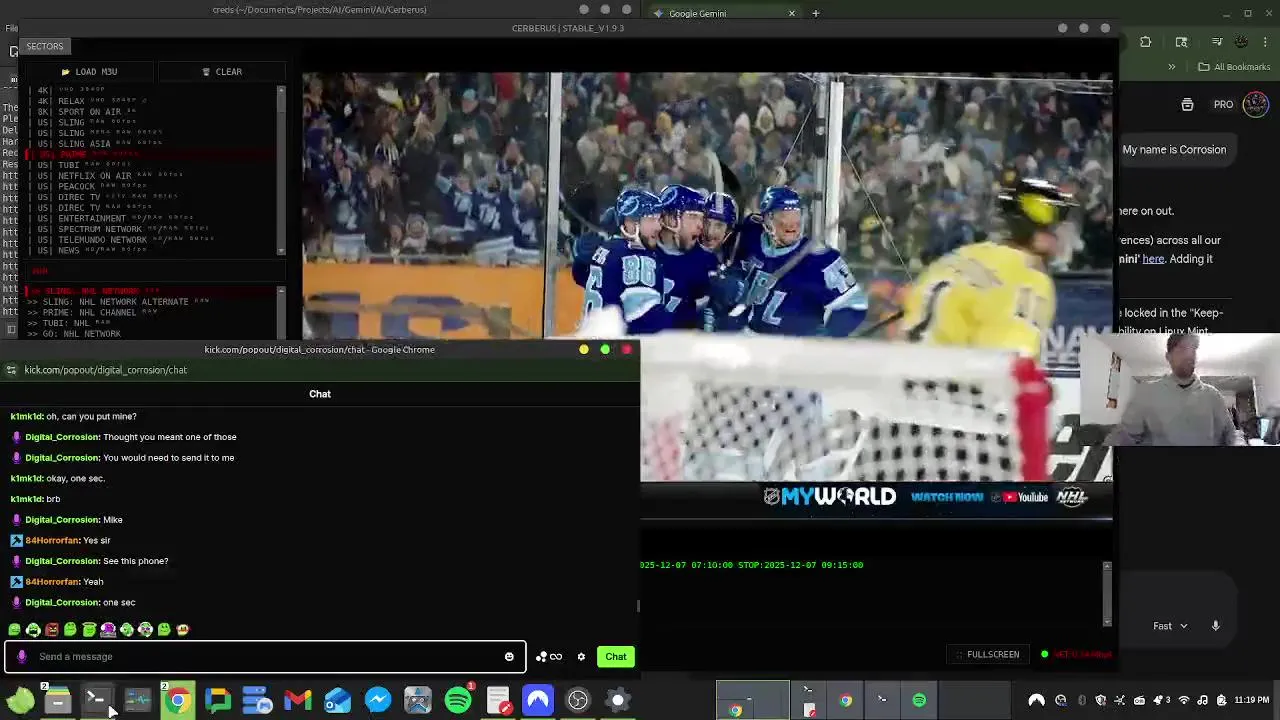The width and height of the screenshot is (1280, 720).
Task: Select the US| SLING ASIA sector
Action: [150, 144]
